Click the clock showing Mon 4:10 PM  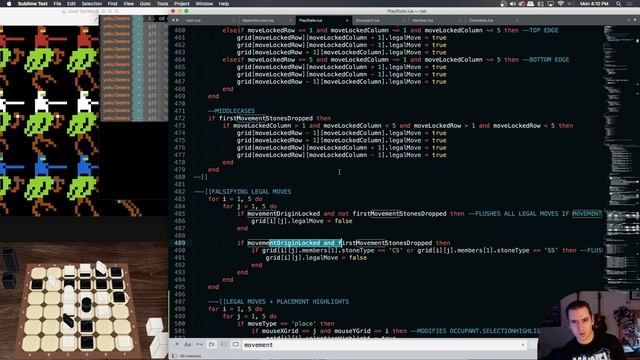pyautogui.click(x=594, y=4)
